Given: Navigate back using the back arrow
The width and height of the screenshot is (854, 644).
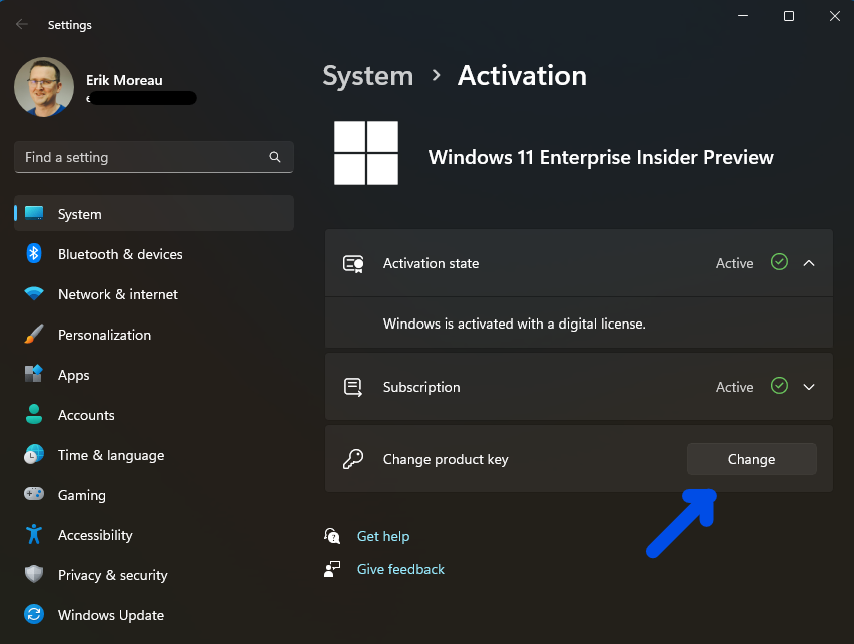Looking at the screenshot, I should pyautogui.click(x=22, y=25).
